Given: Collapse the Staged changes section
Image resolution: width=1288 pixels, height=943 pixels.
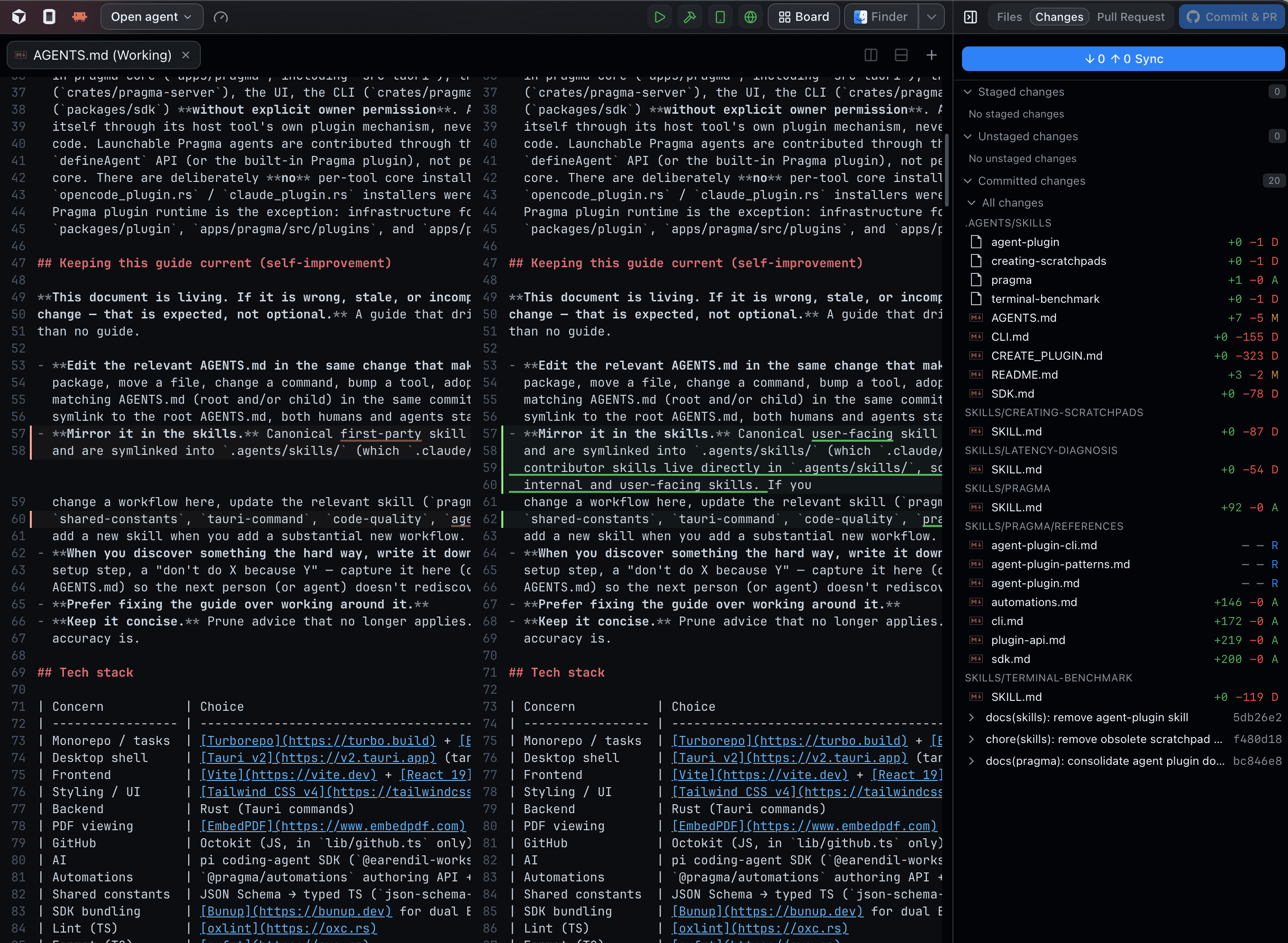Looking at the screenshot, I should (967, 92).
